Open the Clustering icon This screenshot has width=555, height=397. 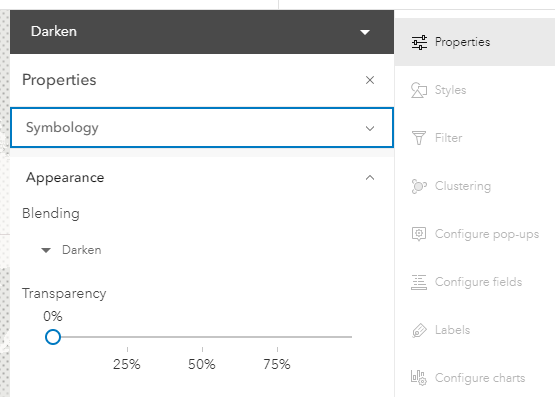point(419,186)
